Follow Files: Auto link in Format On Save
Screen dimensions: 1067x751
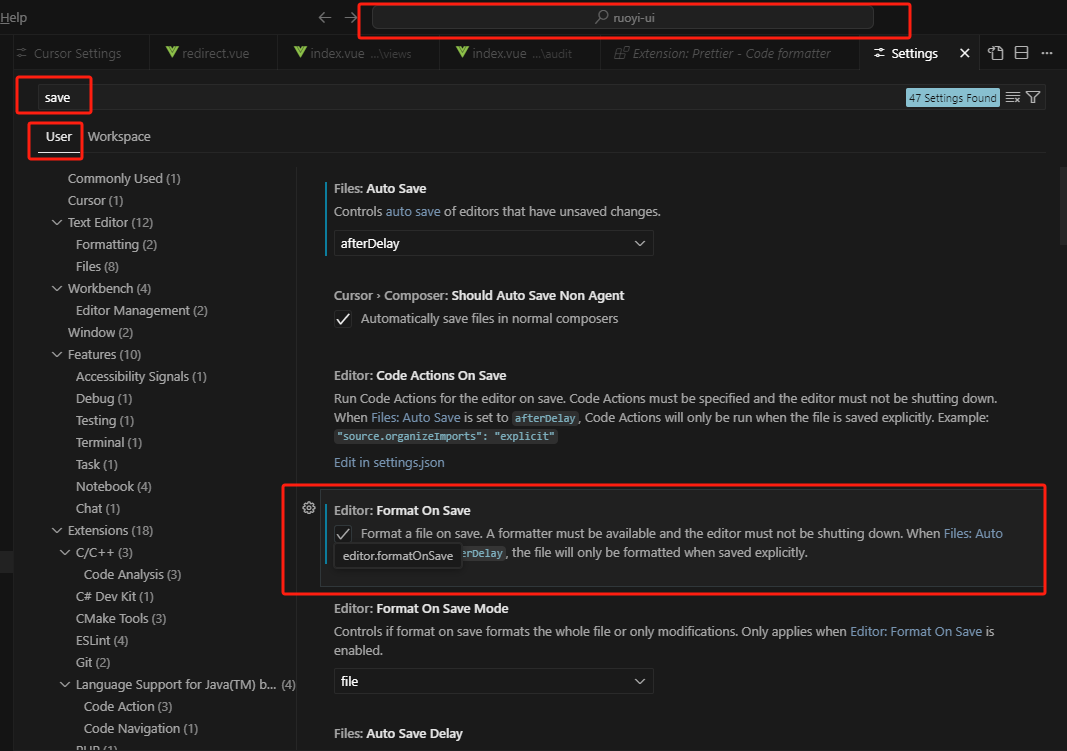(973, 533)
